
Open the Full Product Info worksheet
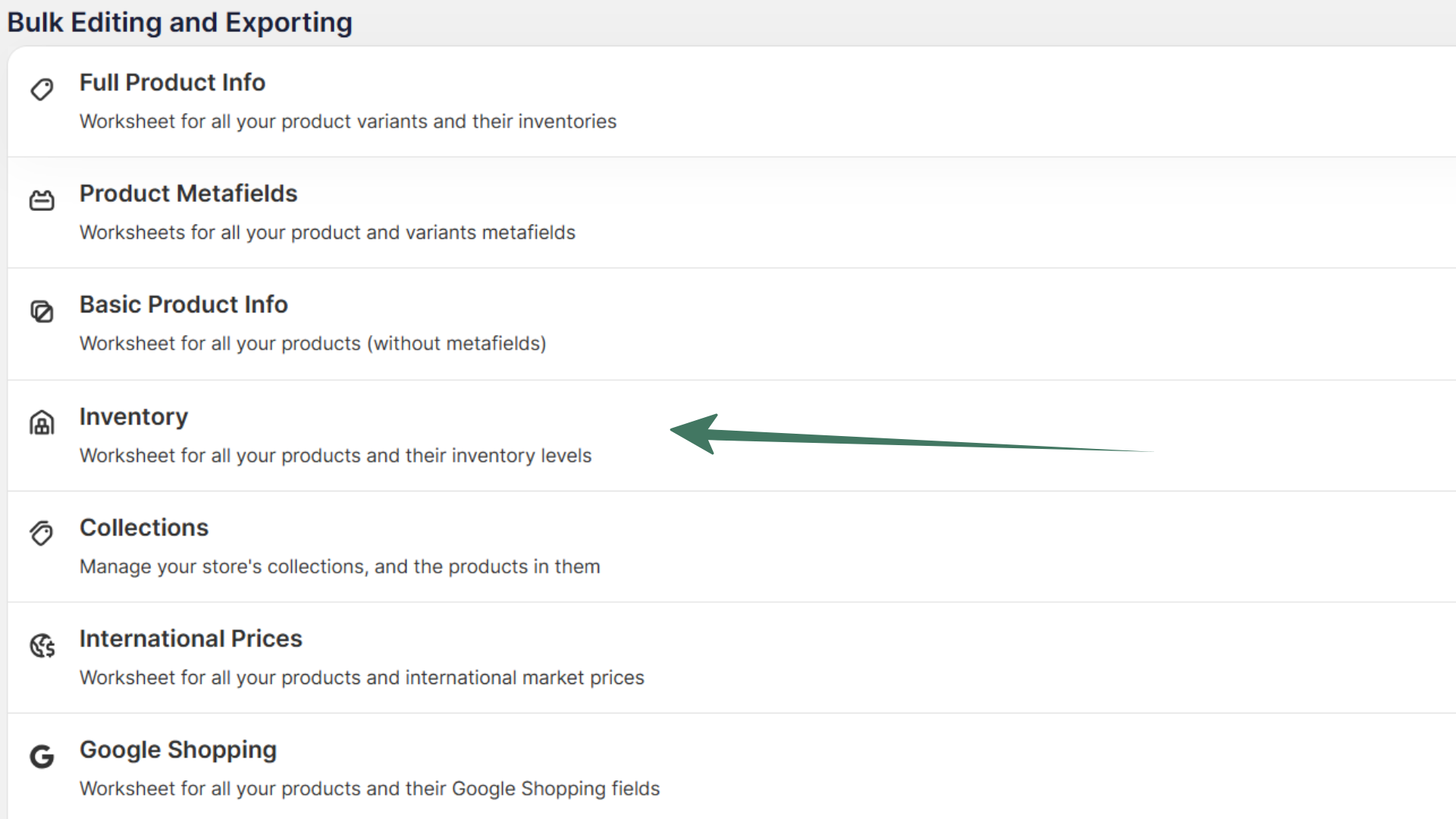(x=172, y=82)
